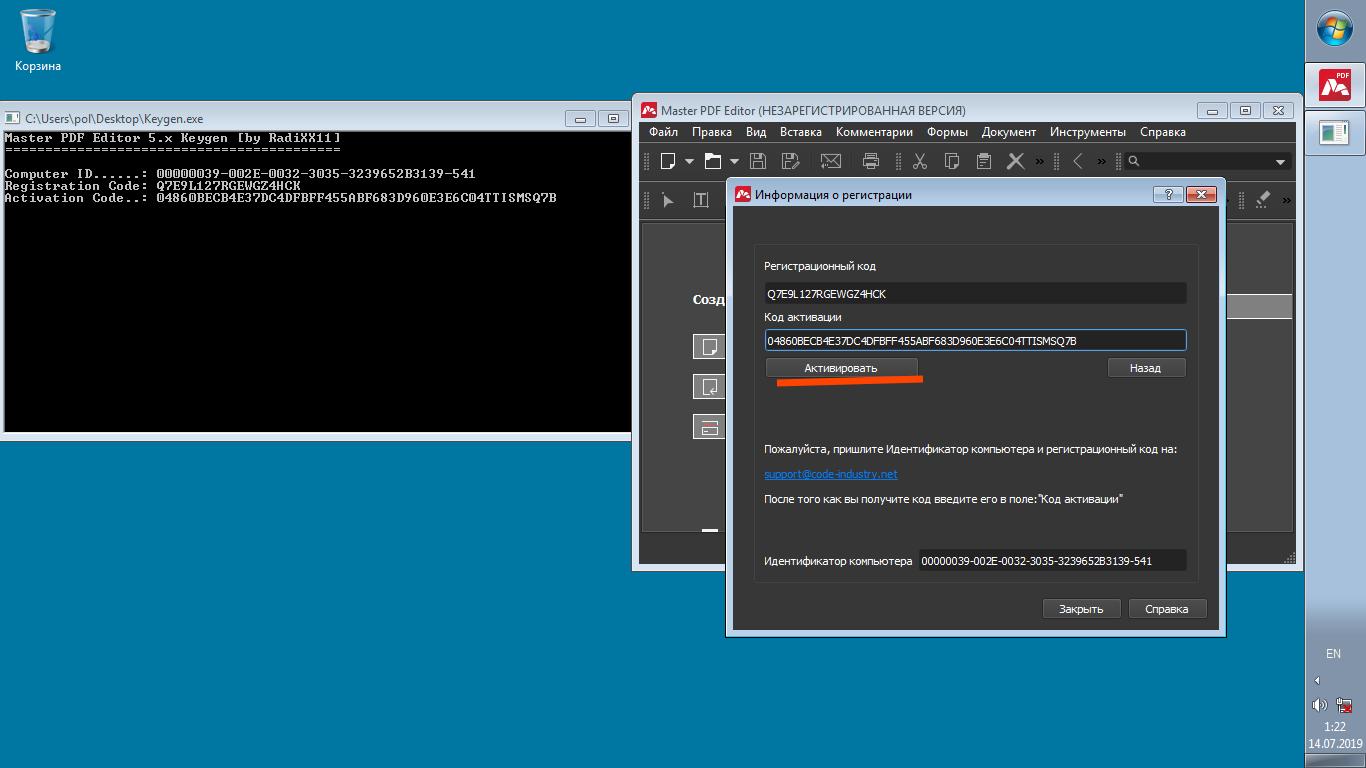The width and height of the screenshot is (1366, 768).
Task: Click the Activation Code line in Keygen console
Action: (x=280, y=198)
